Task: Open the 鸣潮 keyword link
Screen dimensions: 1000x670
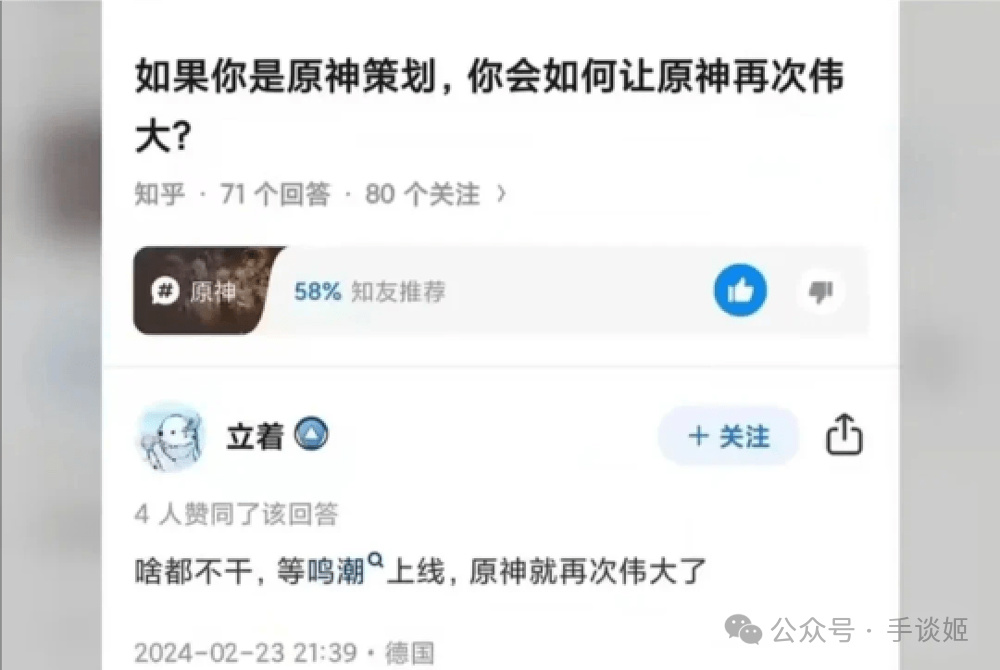Action: (x=335, y=571)
